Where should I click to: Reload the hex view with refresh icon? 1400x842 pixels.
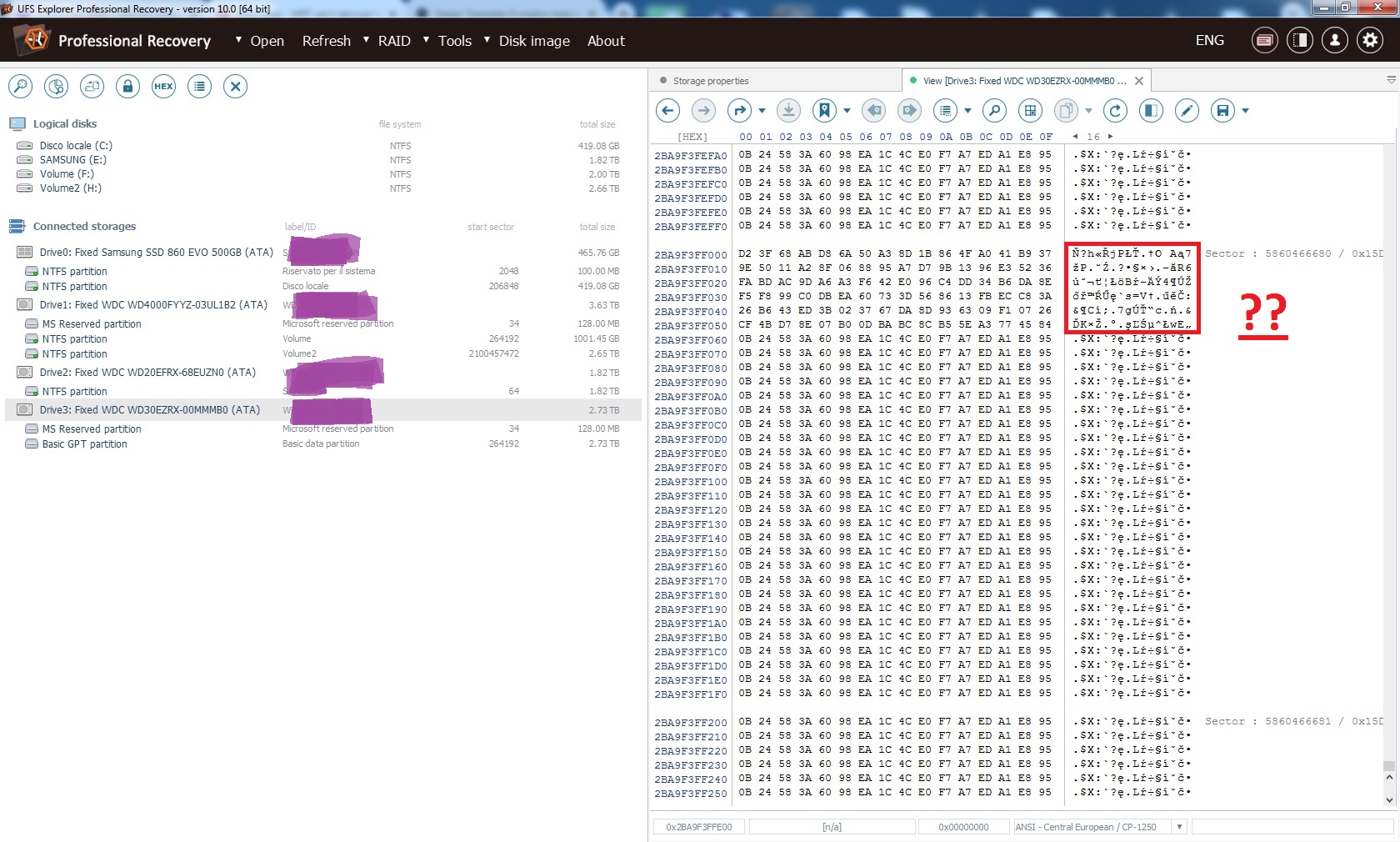pos(1116,110)
